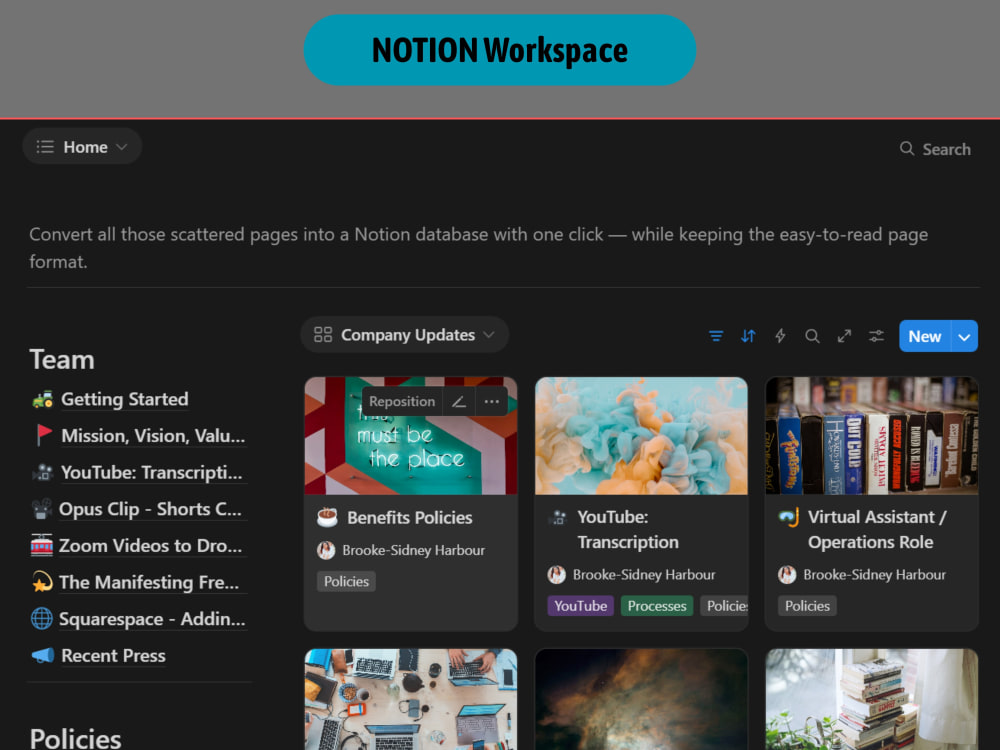The image size is (1000, 750).
Task: Open the dark nebula cover card
Action: [641, 700]
